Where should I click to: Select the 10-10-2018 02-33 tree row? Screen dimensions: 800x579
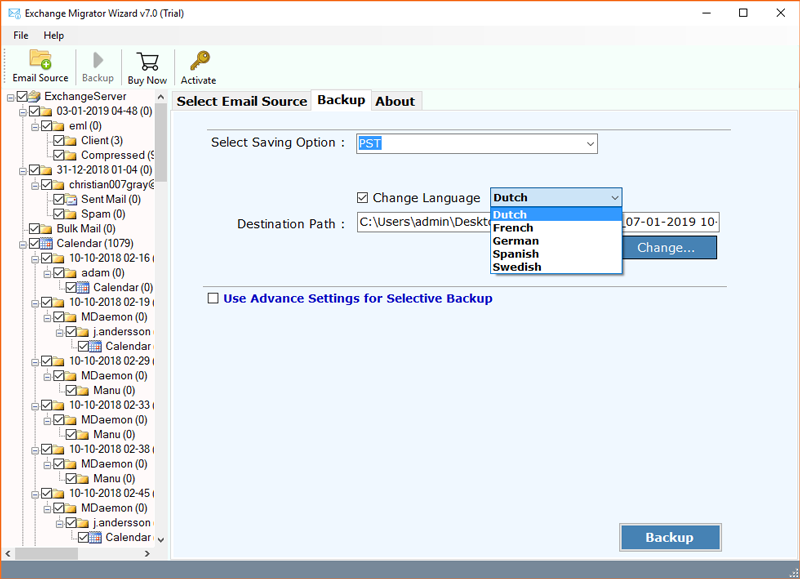point(110,405)
